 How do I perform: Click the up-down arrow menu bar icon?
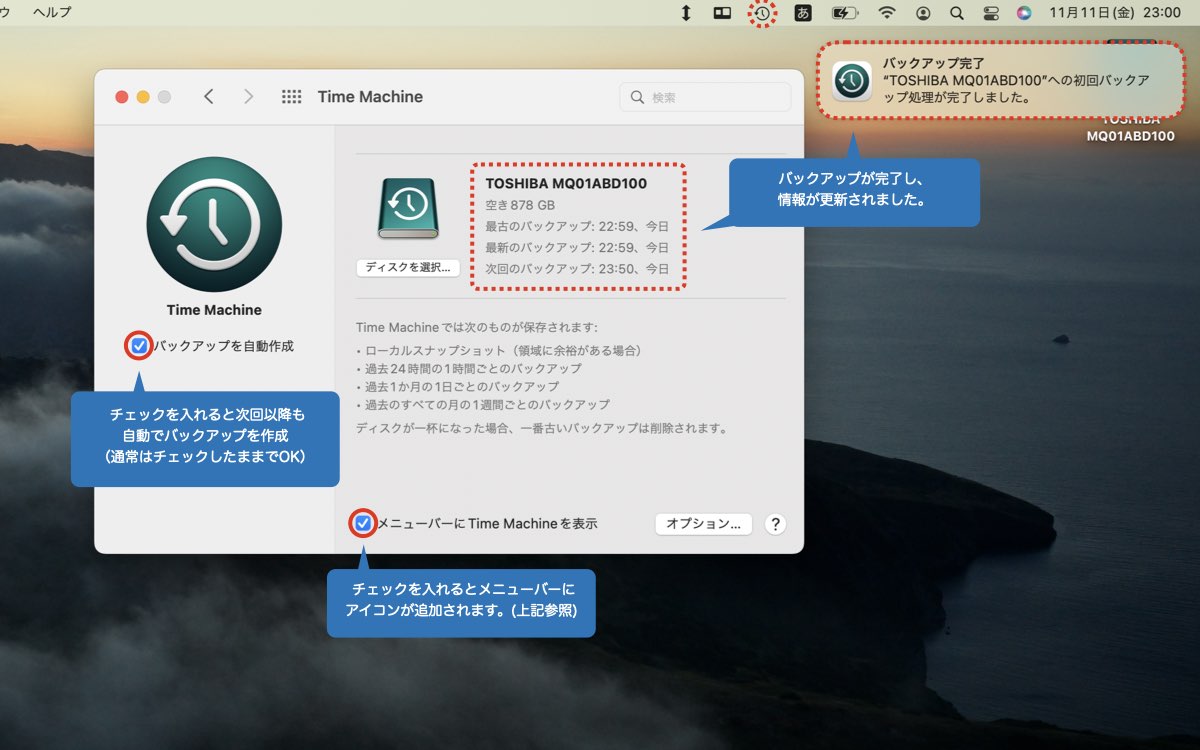coord(686,13)
